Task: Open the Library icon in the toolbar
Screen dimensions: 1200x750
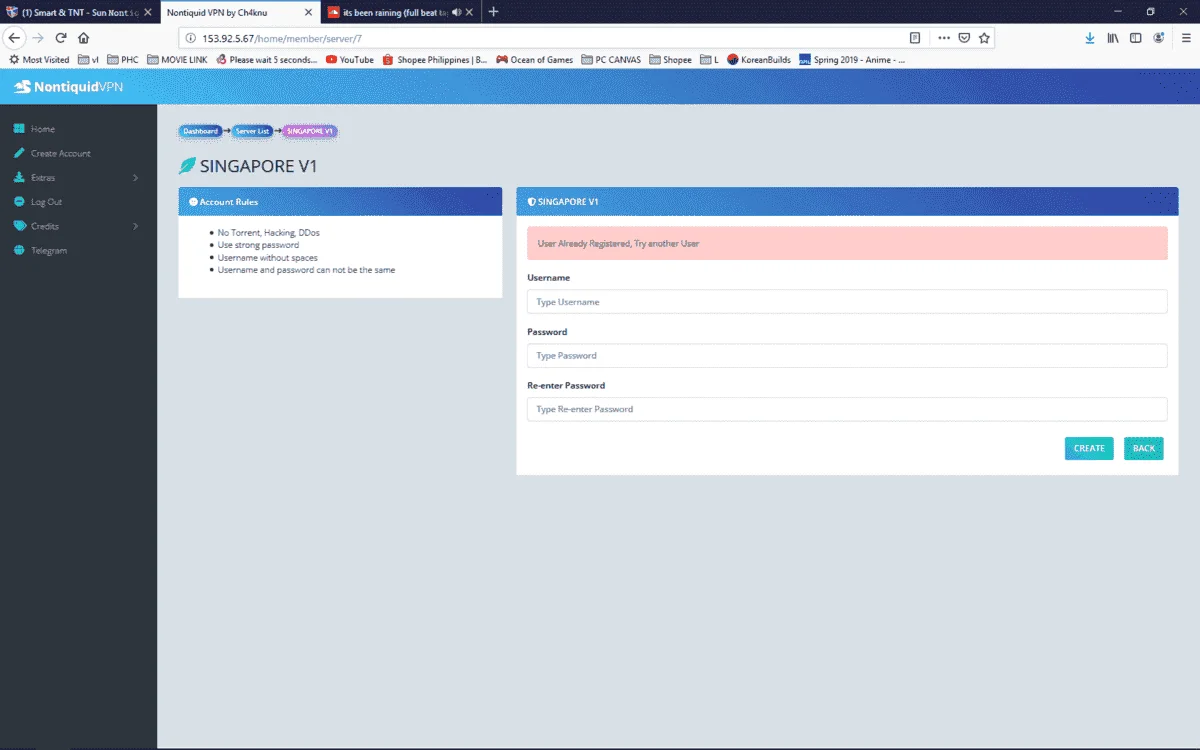Action: [x=1112, y=38]
